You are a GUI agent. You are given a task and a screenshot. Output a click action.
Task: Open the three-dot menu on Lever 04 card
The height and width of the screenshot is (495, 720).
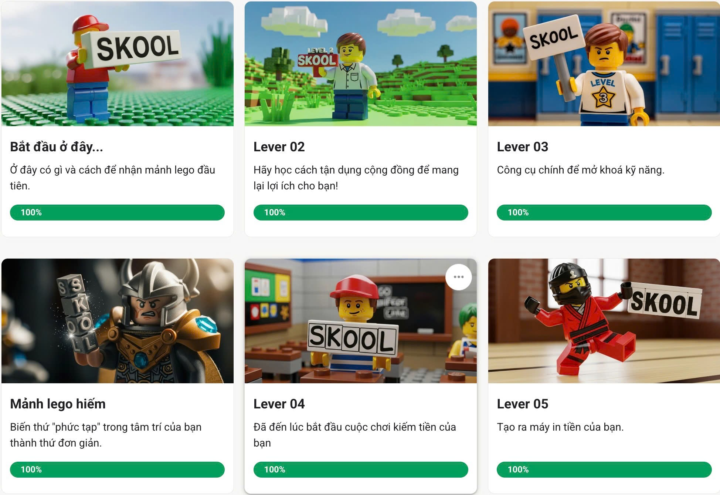[x=458, y=277]
